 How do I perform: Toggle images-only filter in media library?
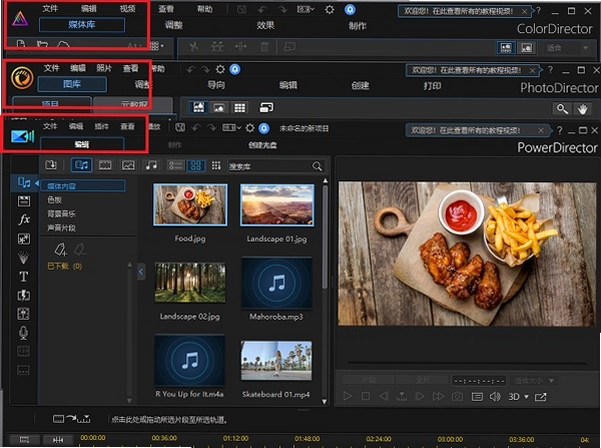[x=128, y=165]
